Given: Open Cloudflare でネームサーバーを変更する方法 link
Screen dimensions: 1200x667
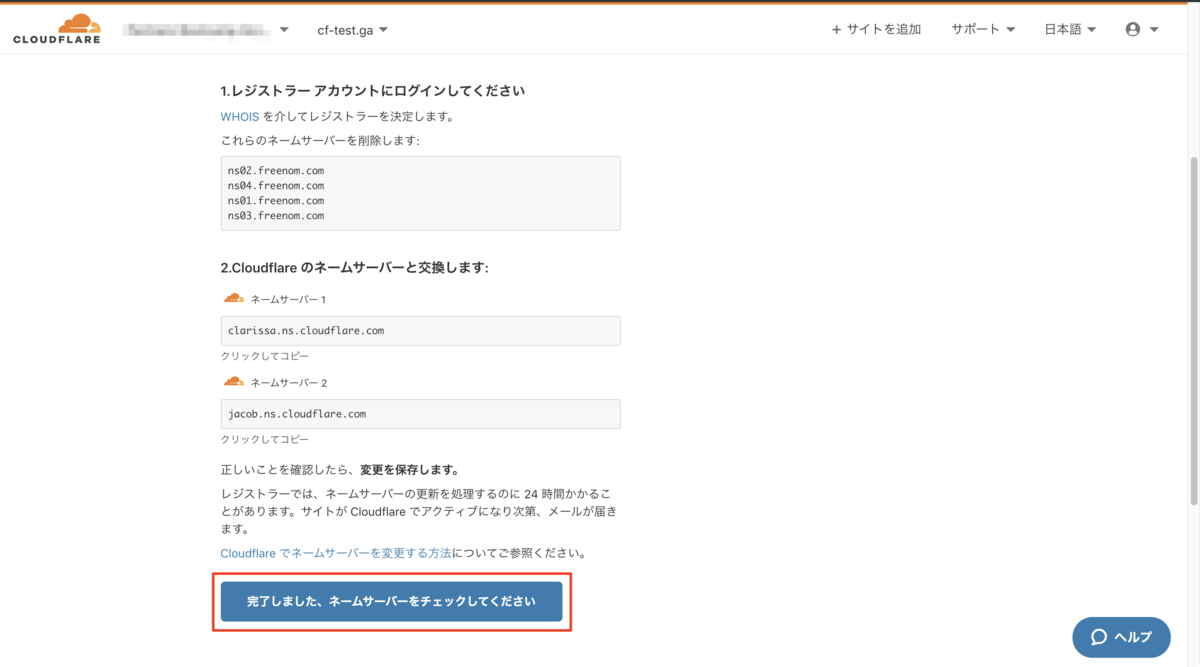Looking at the screenshot, I should point(336,553).
